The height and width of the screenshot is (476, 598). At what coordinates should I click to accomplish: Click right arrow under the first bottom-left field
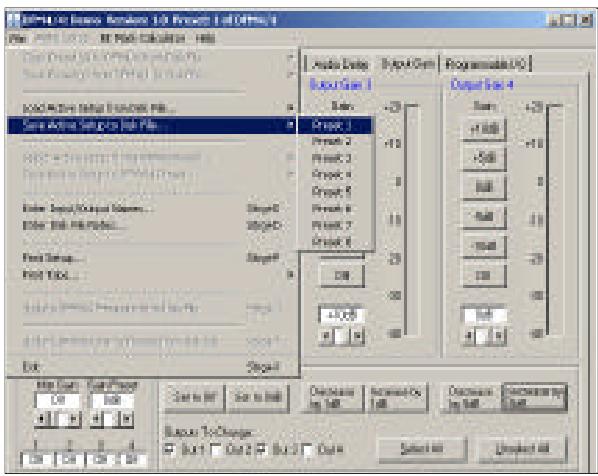click(x=73, y=419)
